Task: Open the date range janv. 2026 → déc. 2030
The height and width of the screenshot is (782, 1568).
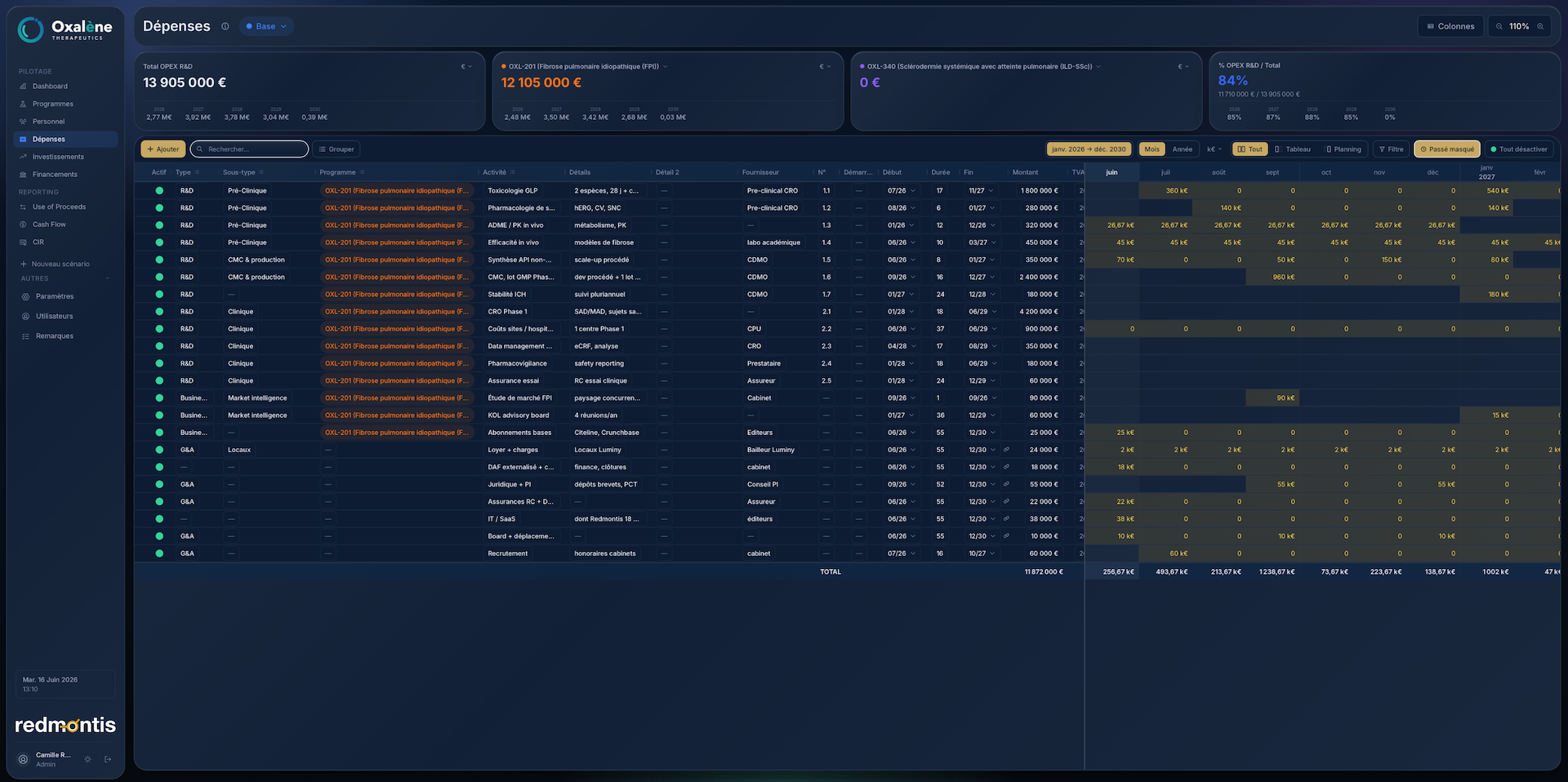Action: (1089, 149)
